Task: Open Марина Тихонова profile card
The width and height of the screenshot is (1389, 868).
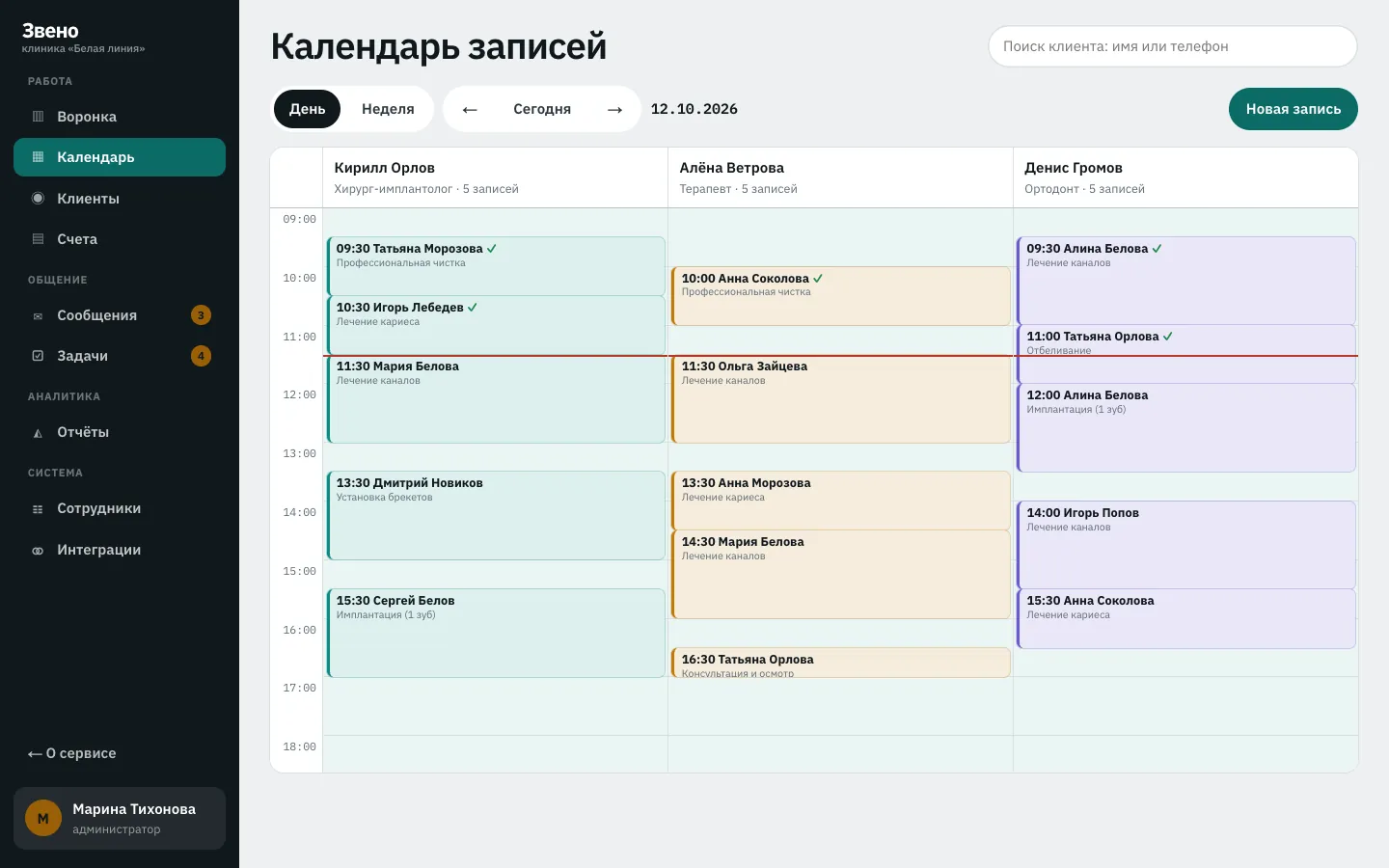Action: [x=120, y=819]
